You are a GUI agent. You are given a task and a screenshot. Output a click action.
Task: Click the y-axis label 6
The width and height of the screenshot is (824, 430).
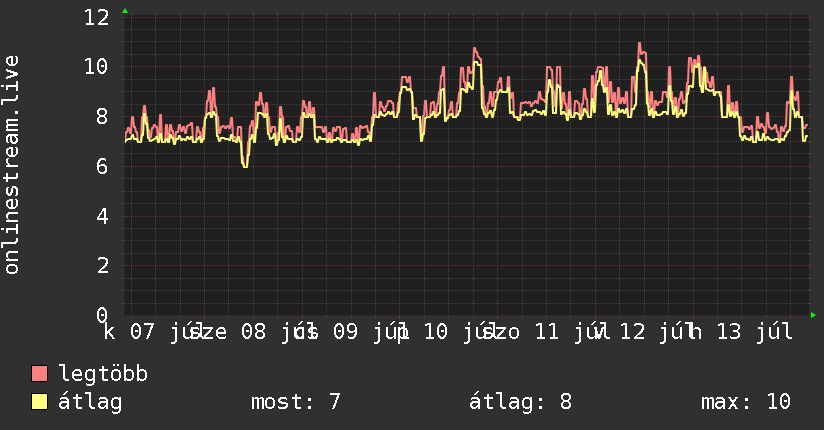[102, 167]
